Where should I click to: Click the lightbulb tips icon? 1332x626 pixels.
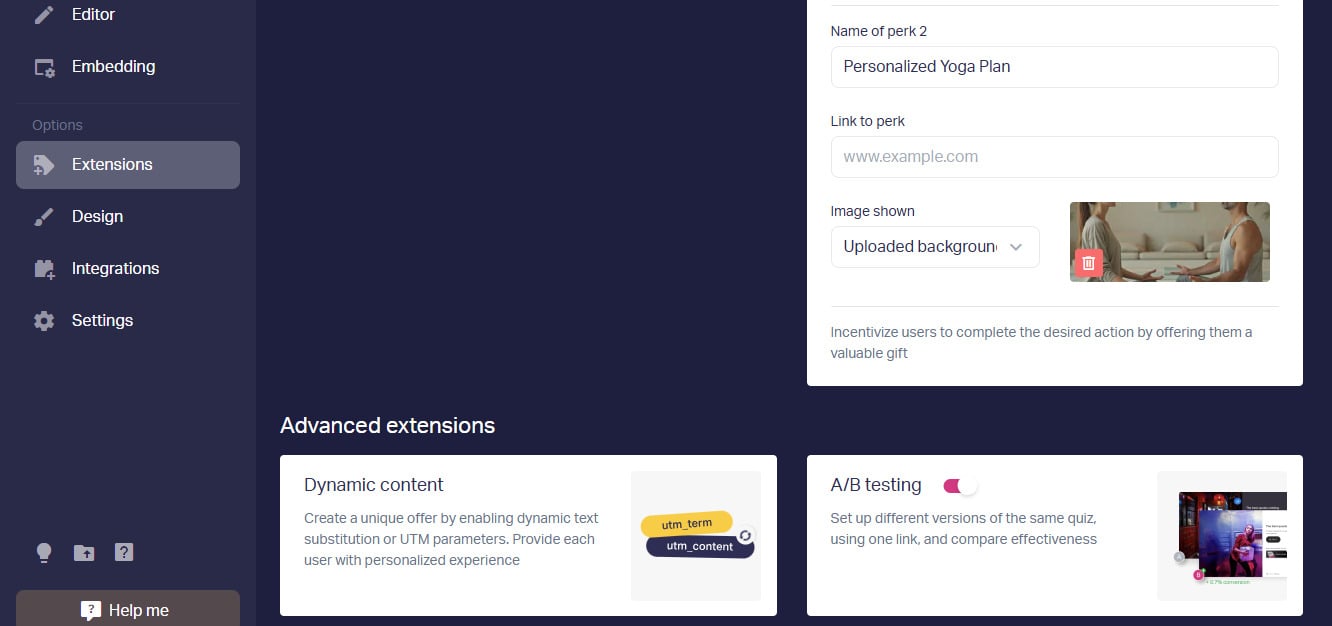[x=44, y=553]
